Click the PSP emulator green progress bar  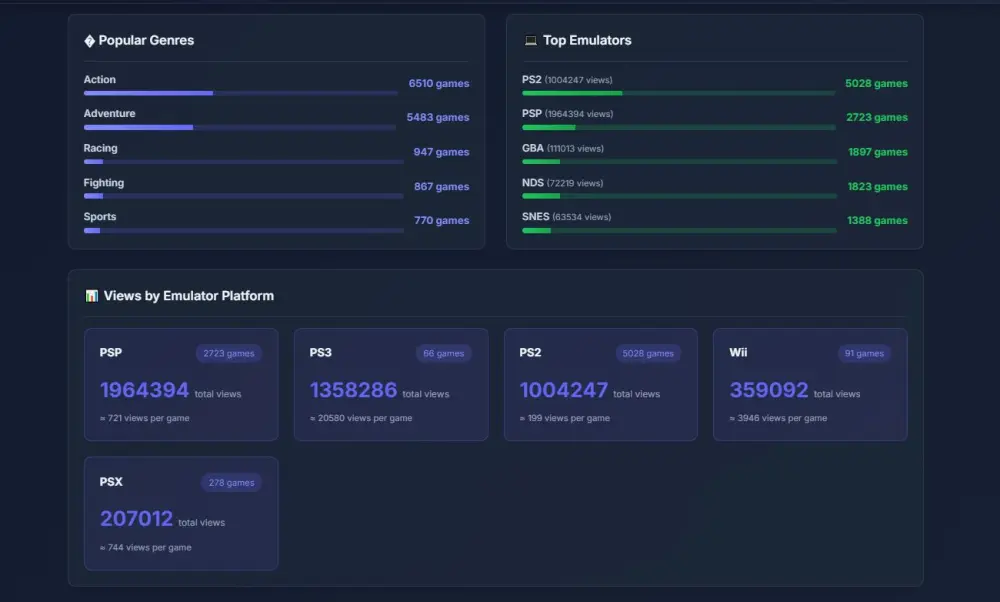click(x=679, y=128)
